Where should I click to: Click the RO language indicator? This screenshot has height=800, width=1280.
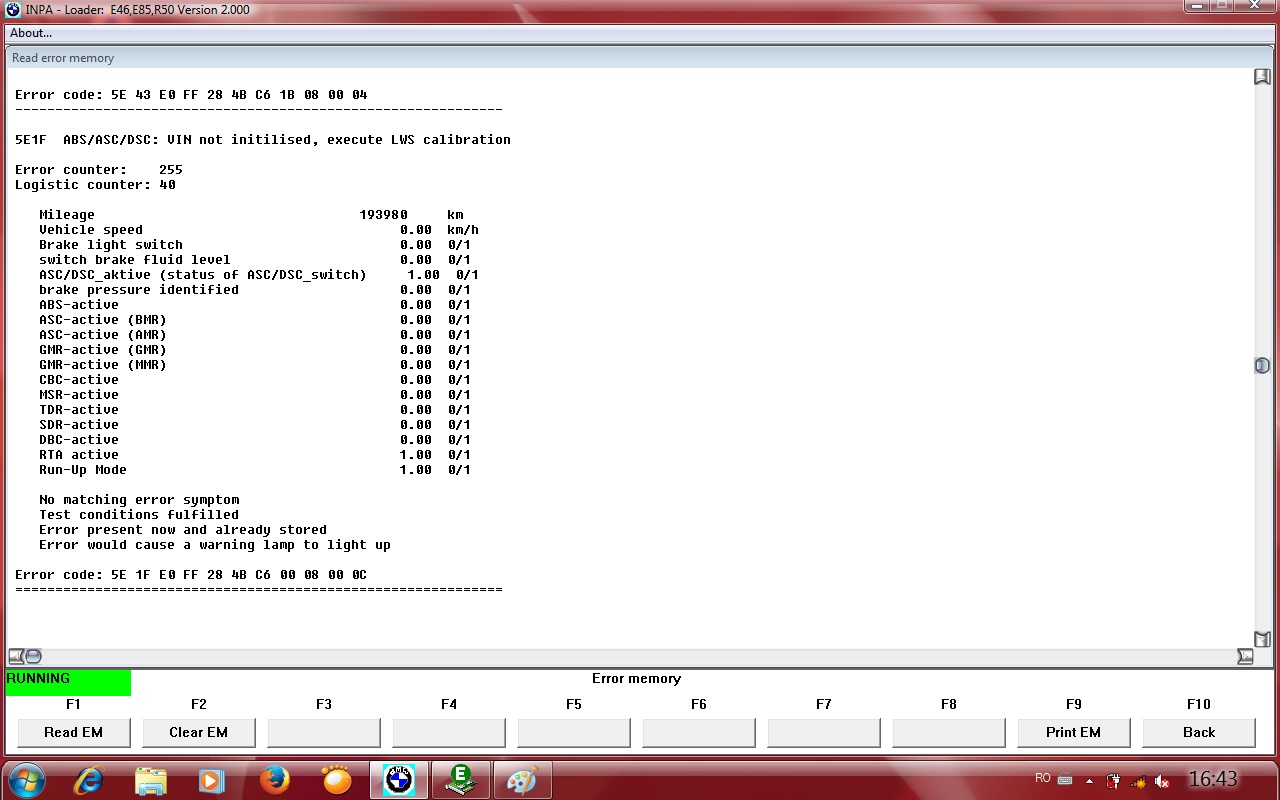(1043, 778)
